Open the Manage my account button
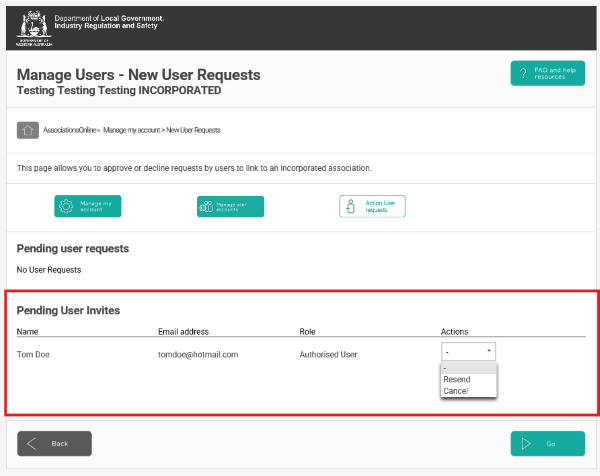The image size is (600, 476). click(88, 206)
